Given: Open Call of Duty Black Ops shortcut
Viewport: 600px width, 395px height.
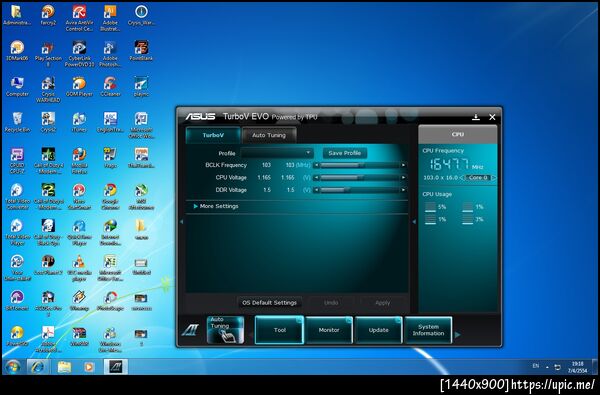Looking at the screenshot, I should [48, 232].
